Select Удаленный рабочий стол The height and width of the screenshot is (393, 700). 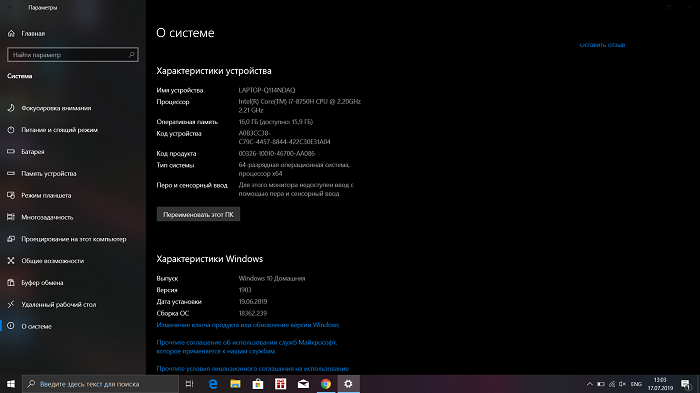click(52, 305)
